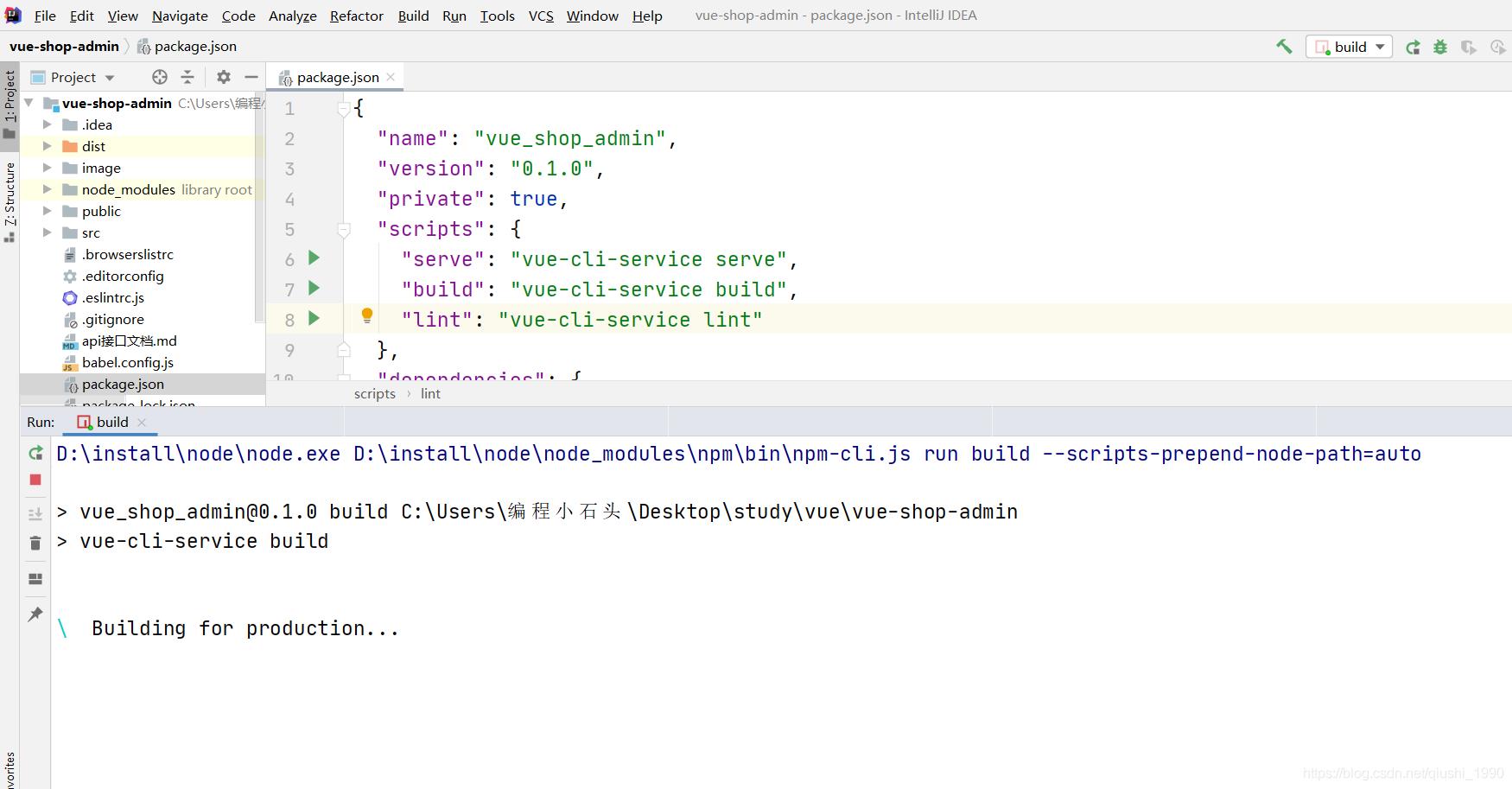1512x789 pixels.
Task: Click vue-shop-admin in the navigation bar
Action: (64, 46)
